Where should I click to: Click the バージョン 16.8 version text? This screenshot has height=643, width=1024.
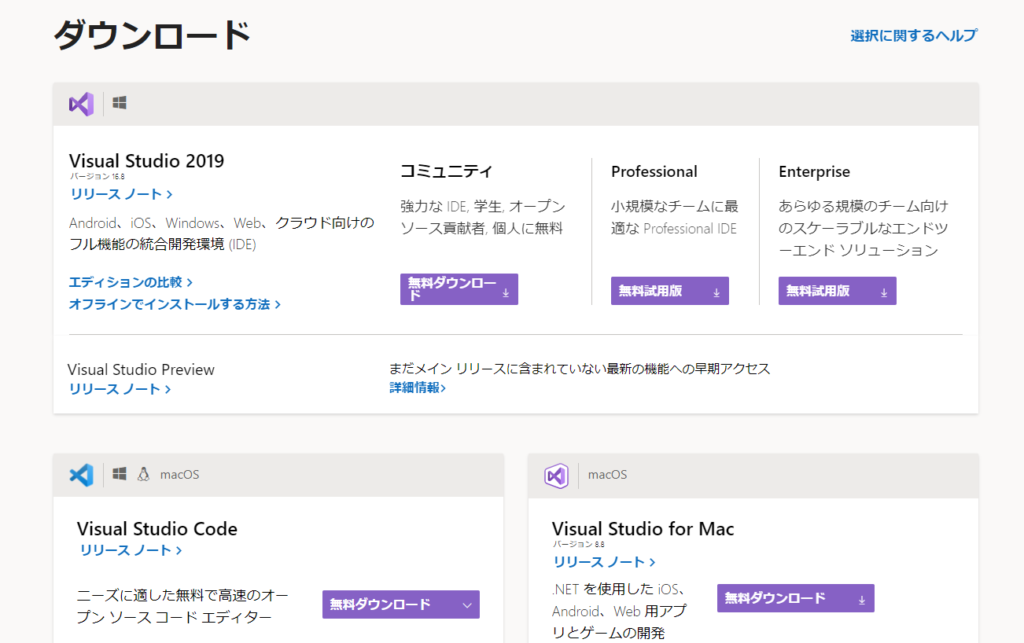click(x=97, y=176)
